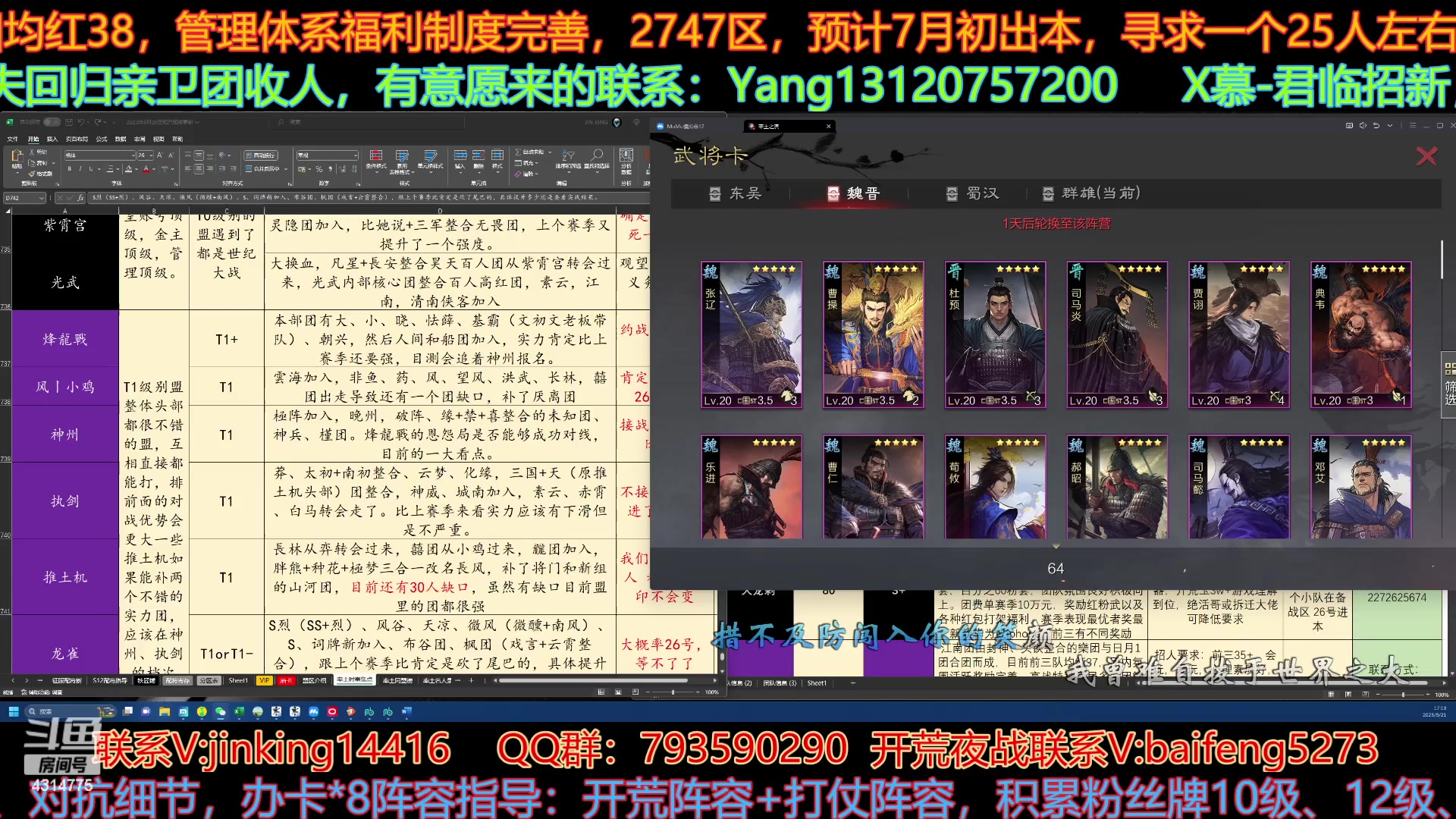The height and width of the screenshot is (819, 1456).
Task: Click the Format as Table icon
Action: pyautogui.click(x=402, y=155)
